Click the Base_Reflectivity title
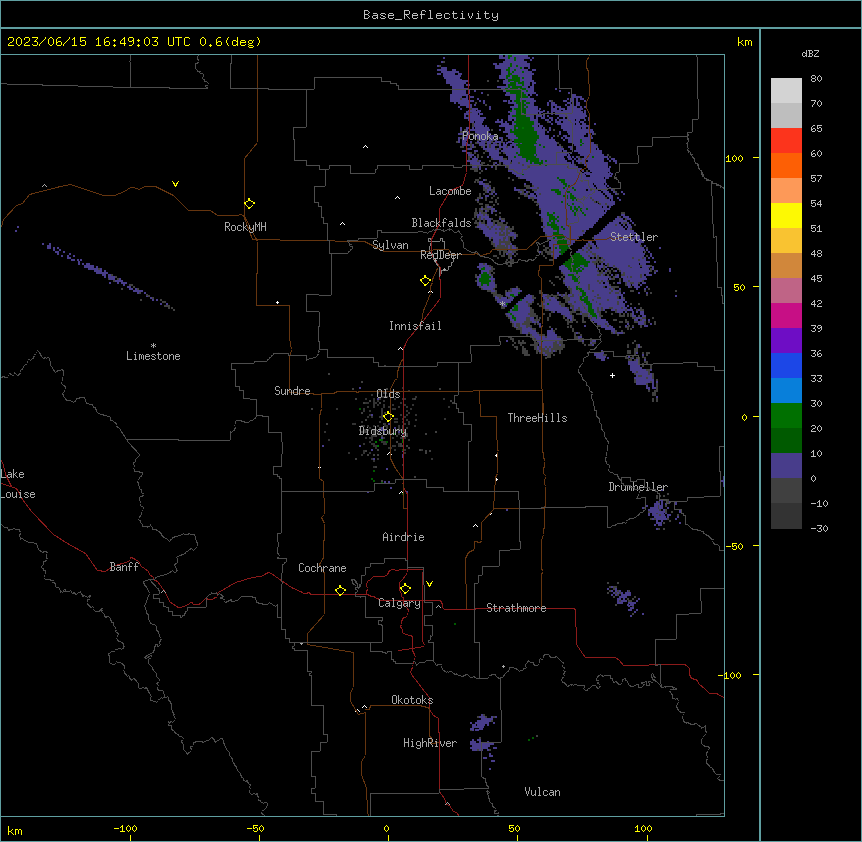Viewport: 862px width, 842px height. 431,15
